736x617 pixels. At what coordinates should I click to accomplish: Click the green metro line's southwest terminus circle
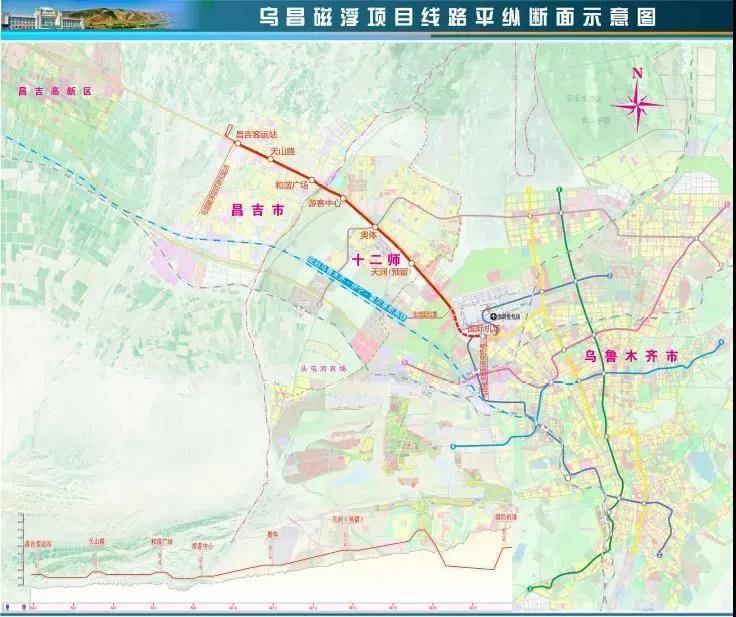(x=530, y=589)
